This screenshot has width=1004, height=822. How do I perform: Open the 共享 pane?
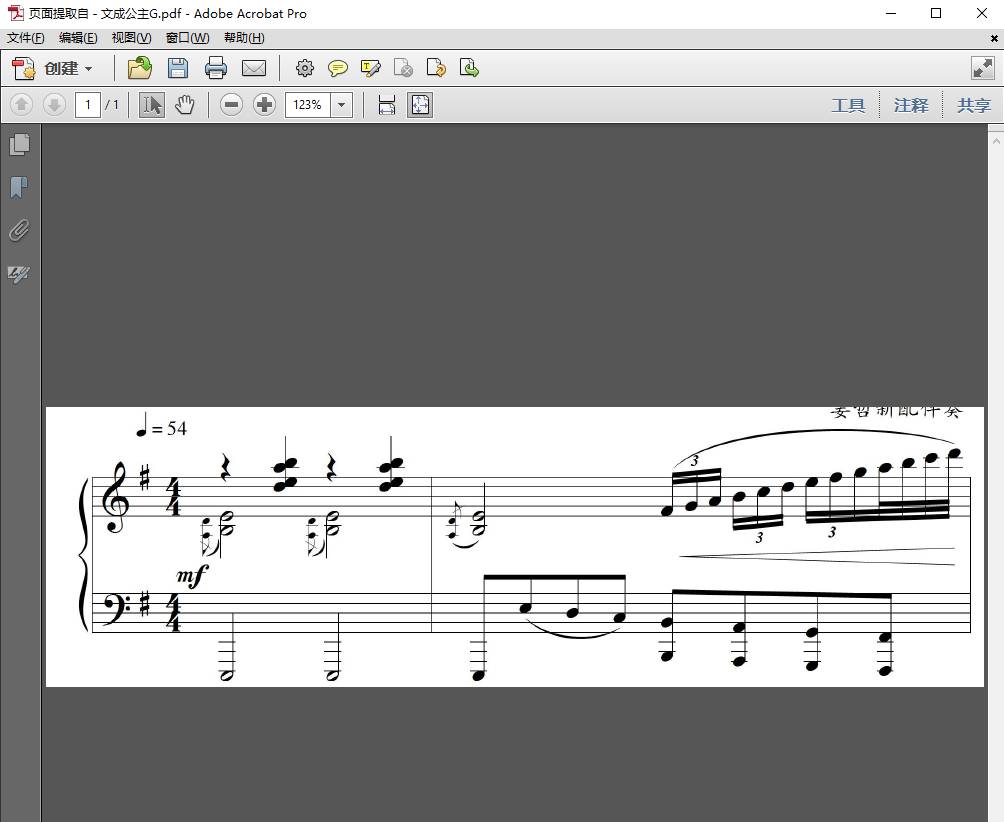[x=973, y=104]
